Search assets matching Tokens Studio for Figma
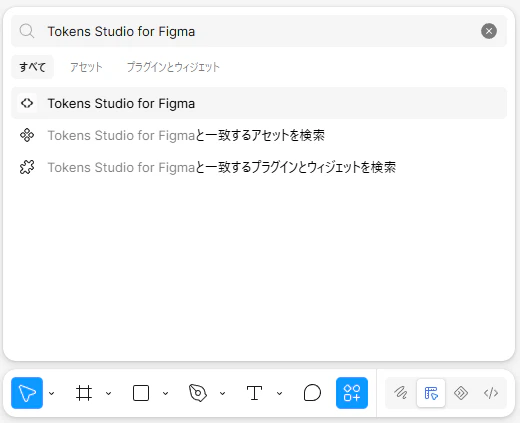 coord(259,135)
